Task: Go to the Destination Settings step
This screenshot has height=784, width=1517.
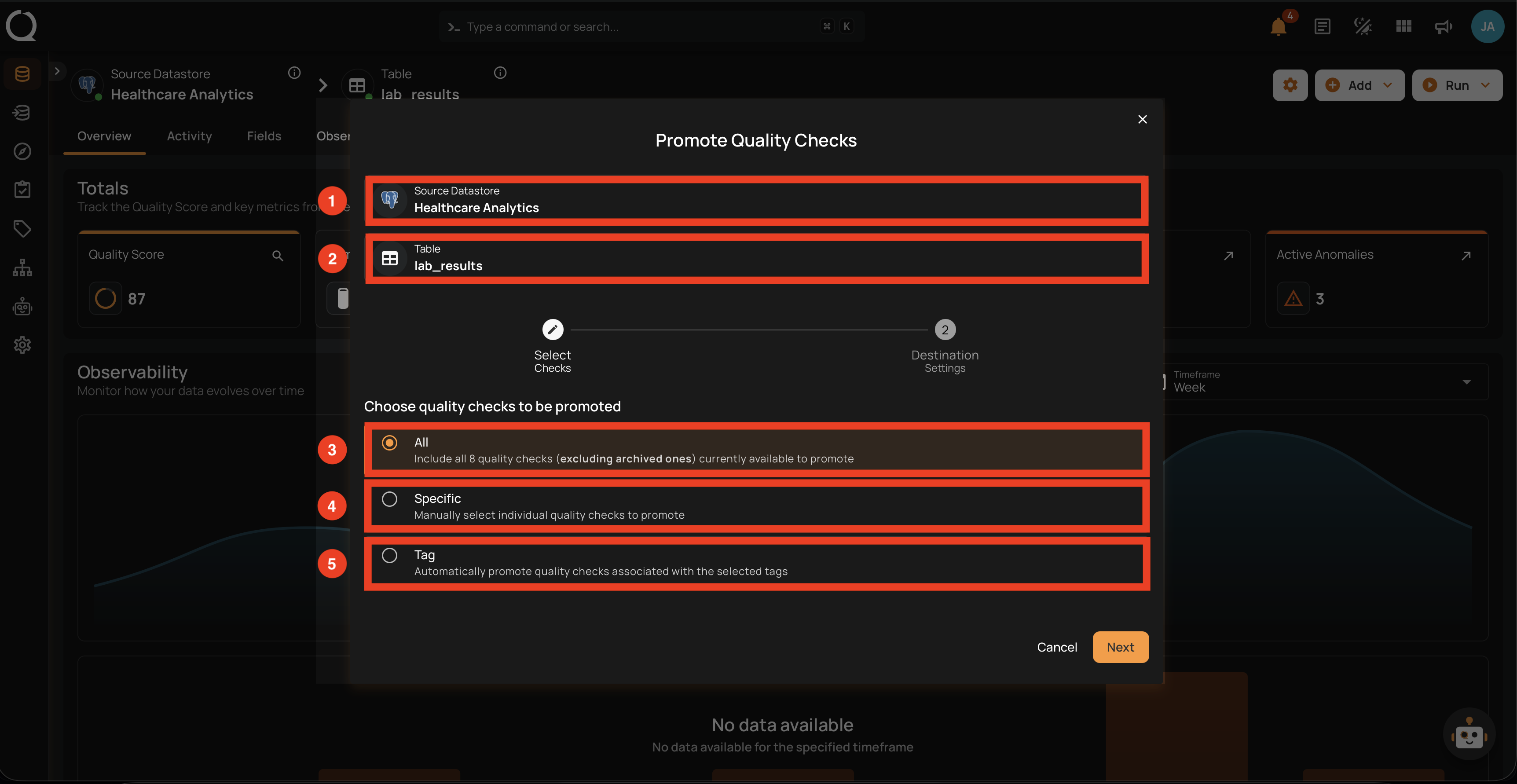Action: click(x=945, y=346)
